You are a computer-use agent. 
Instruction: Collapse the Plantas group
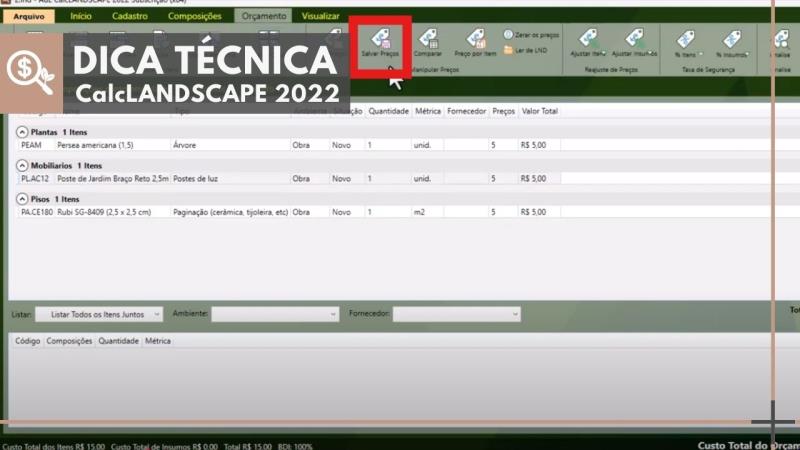click(x=22, y=132)
